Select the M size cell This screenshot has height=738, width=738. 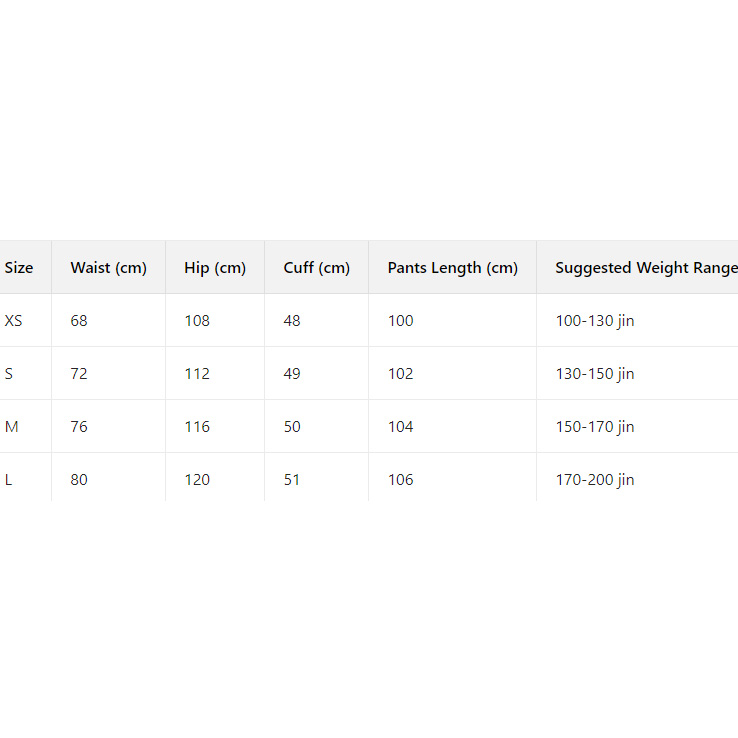click(12, 427)
